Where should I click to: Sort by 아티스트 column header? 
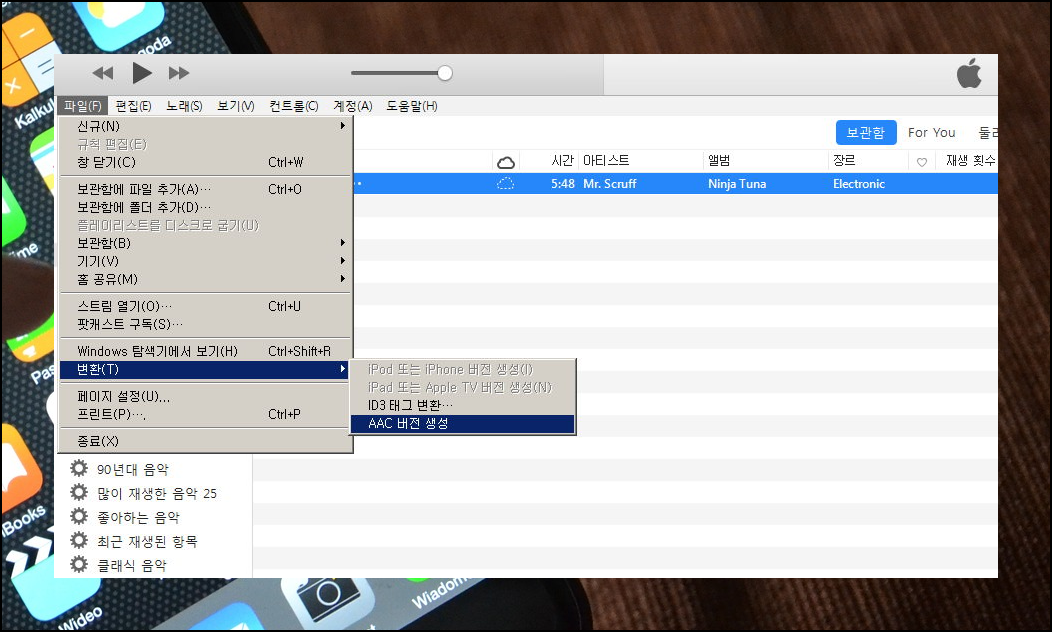point(606,161)
